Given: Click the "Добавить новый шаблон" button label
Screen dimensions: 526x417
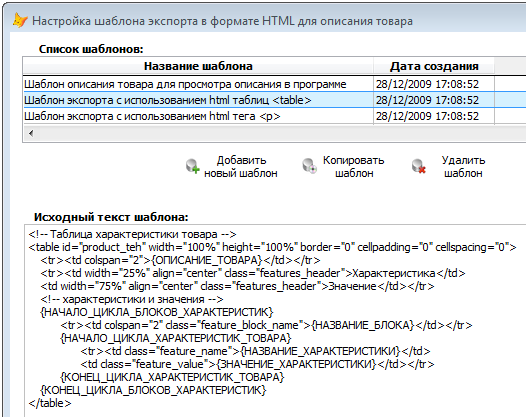Looking at the screenshot, I should coord(241,167).
